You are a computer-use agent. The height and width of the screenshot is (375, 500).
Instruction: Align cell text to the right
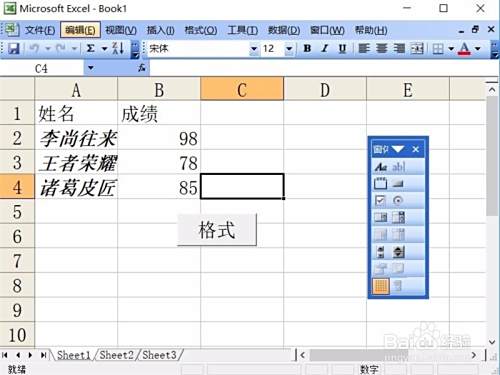(399, 49)
